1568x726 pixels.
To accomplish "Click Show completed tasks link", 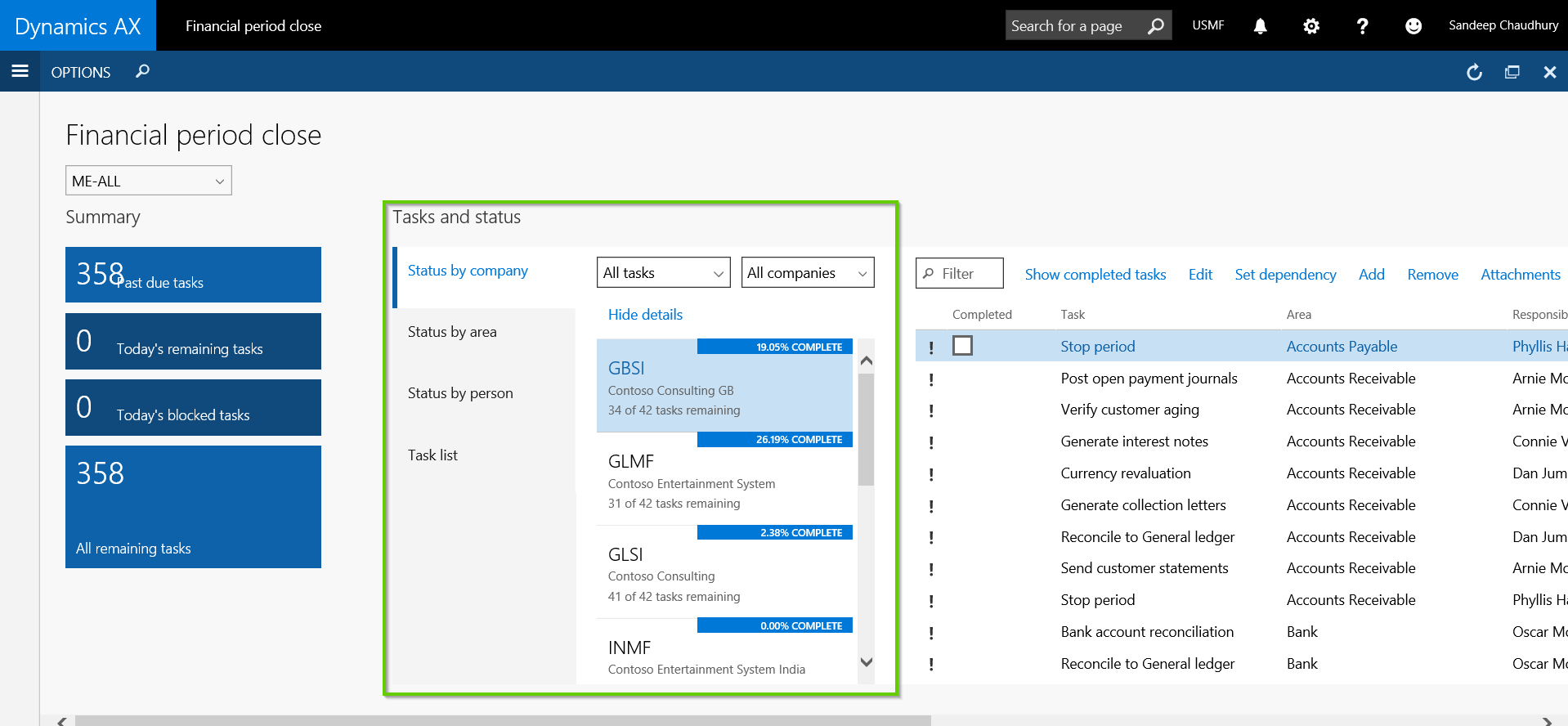I will 1095,275.
